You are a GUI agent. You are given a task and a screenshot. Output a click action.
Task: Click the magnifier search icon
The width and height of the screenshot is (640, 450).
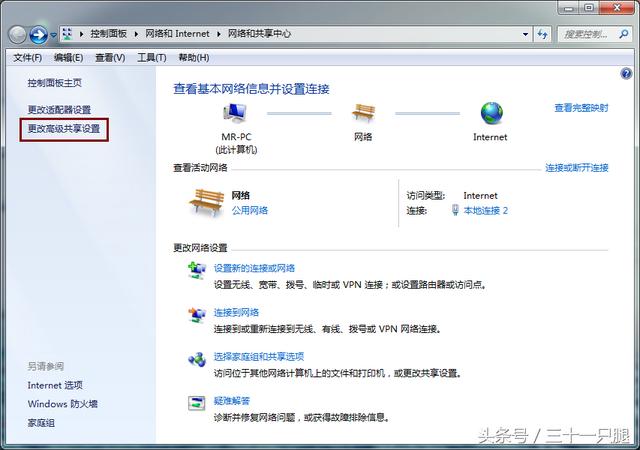[623, 34]
